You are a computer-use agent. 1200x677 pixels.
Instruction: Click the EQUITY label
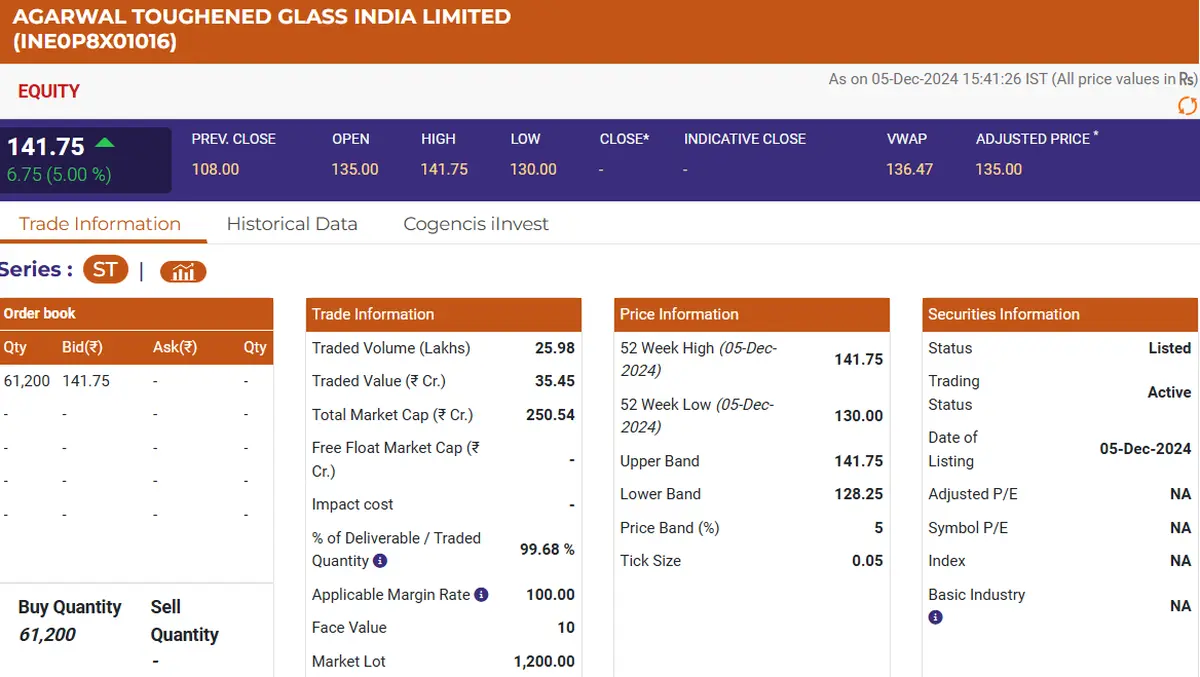(x=49, y=91)
